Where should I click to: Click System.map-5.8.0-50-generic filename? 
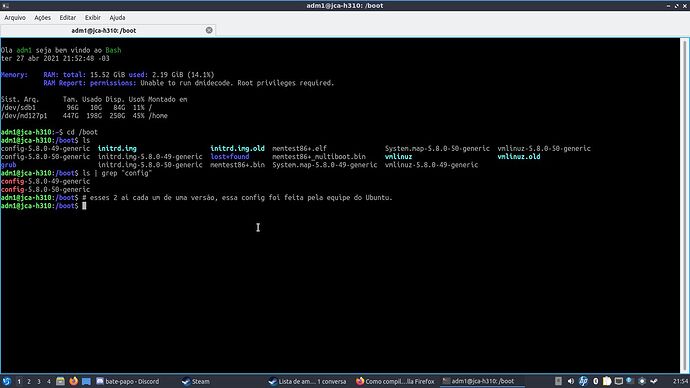tap(437, 149)
